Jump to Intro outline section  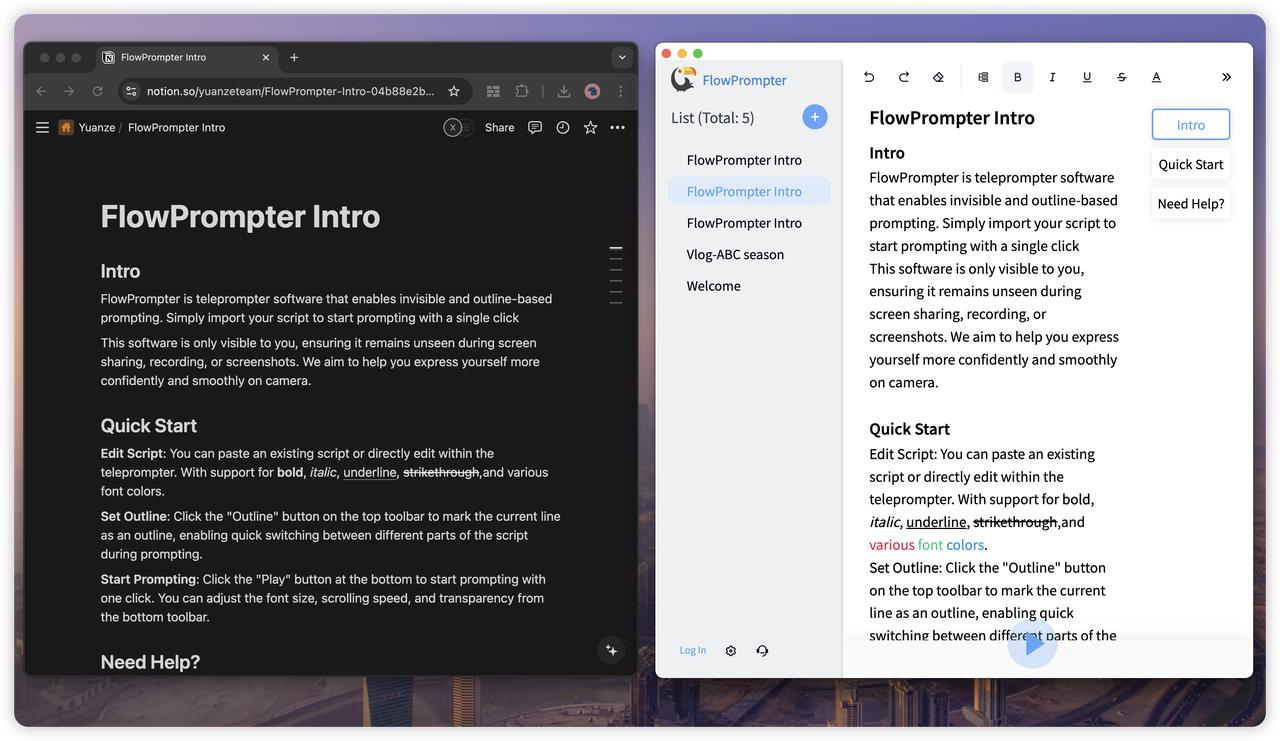[1191, 125]
